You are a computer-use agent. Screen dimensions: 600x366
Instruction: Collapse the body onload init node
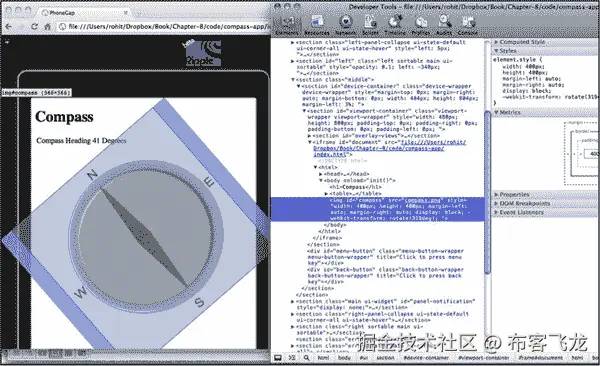pos(321,180)
